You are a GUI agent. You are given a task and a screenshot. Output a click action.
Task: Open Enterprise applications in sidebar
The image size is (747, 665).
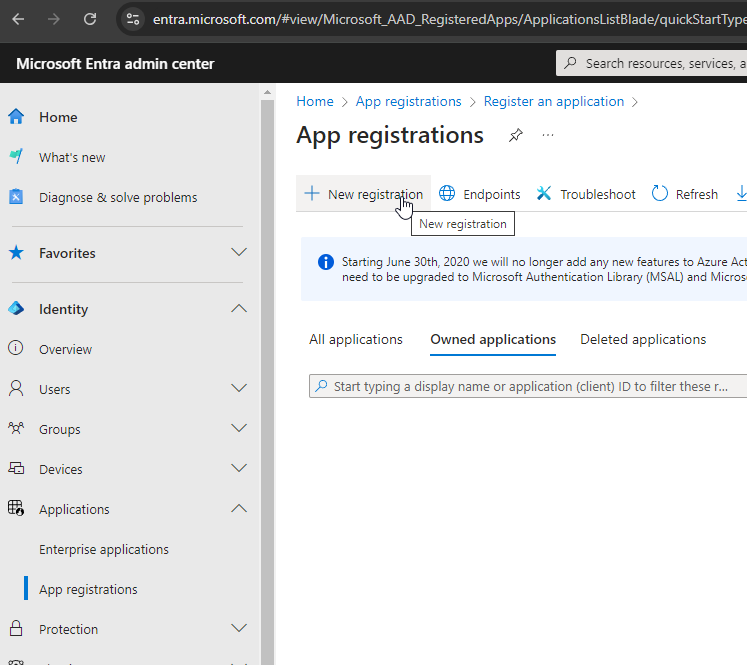tap(104, 549)
